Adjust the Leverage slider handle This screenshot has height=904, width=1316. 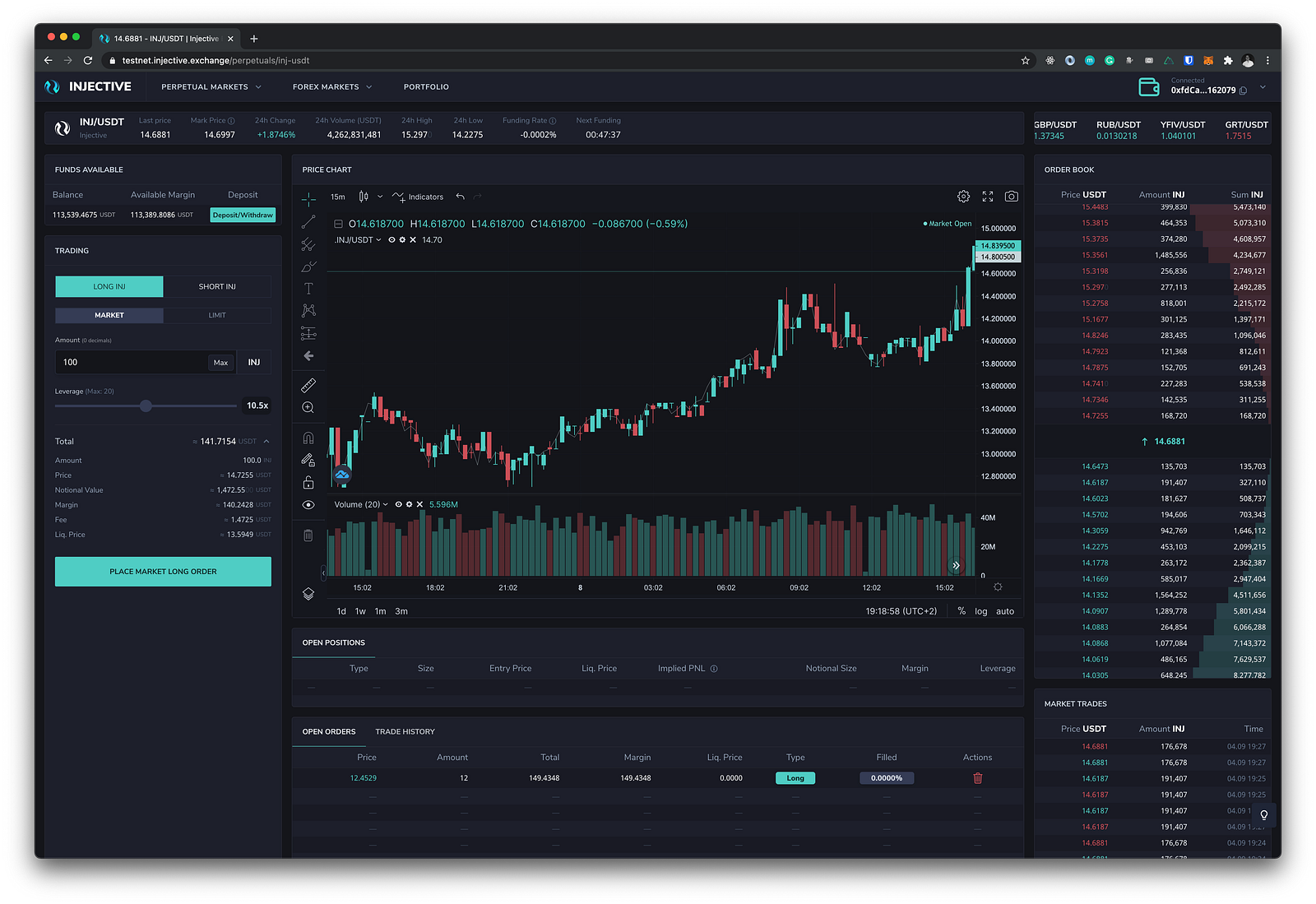146,406
